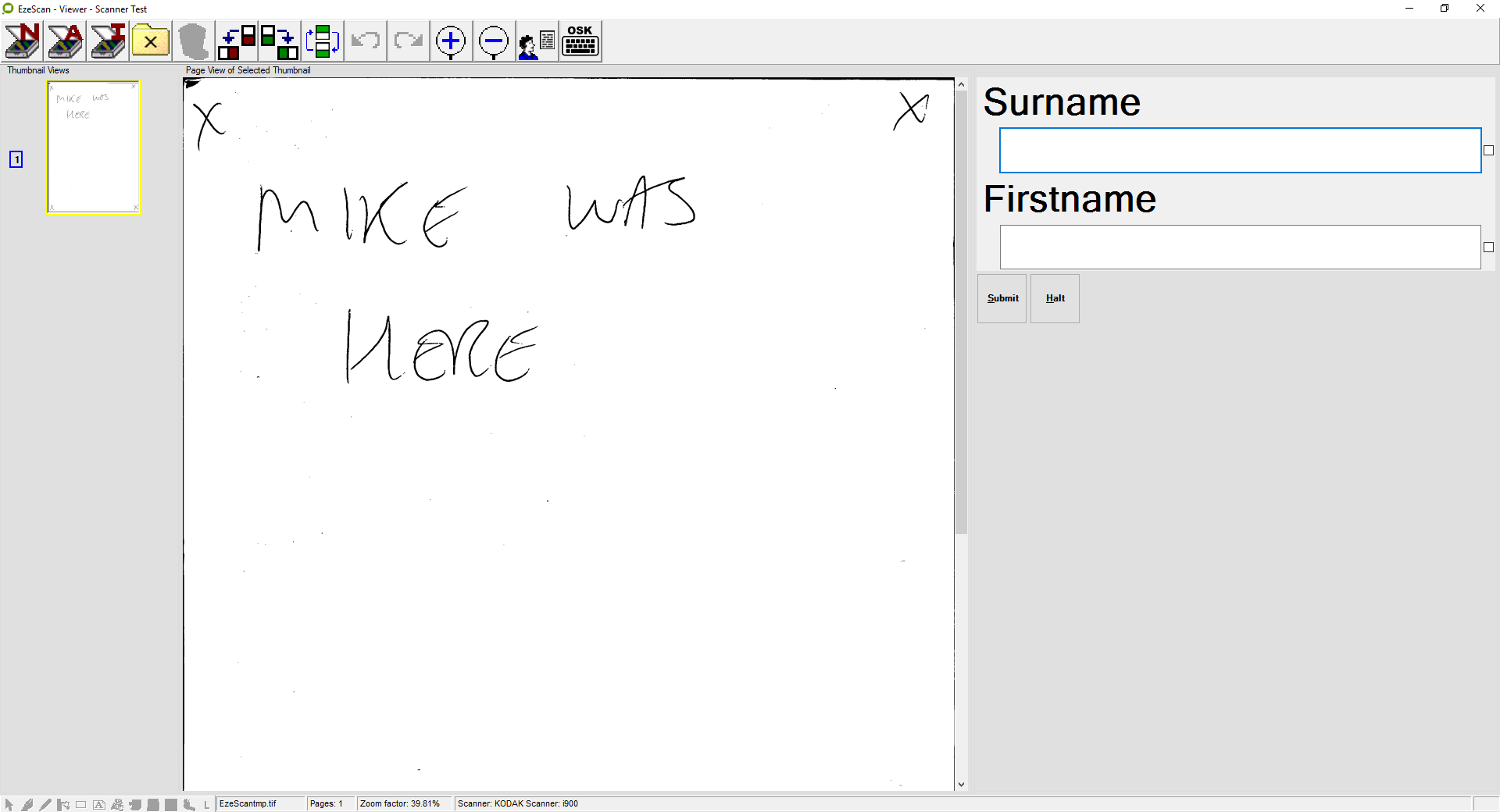The image size is (1500, 812).
Task: Click the page view scrollbar down arrow
Action: click(961, 785)
